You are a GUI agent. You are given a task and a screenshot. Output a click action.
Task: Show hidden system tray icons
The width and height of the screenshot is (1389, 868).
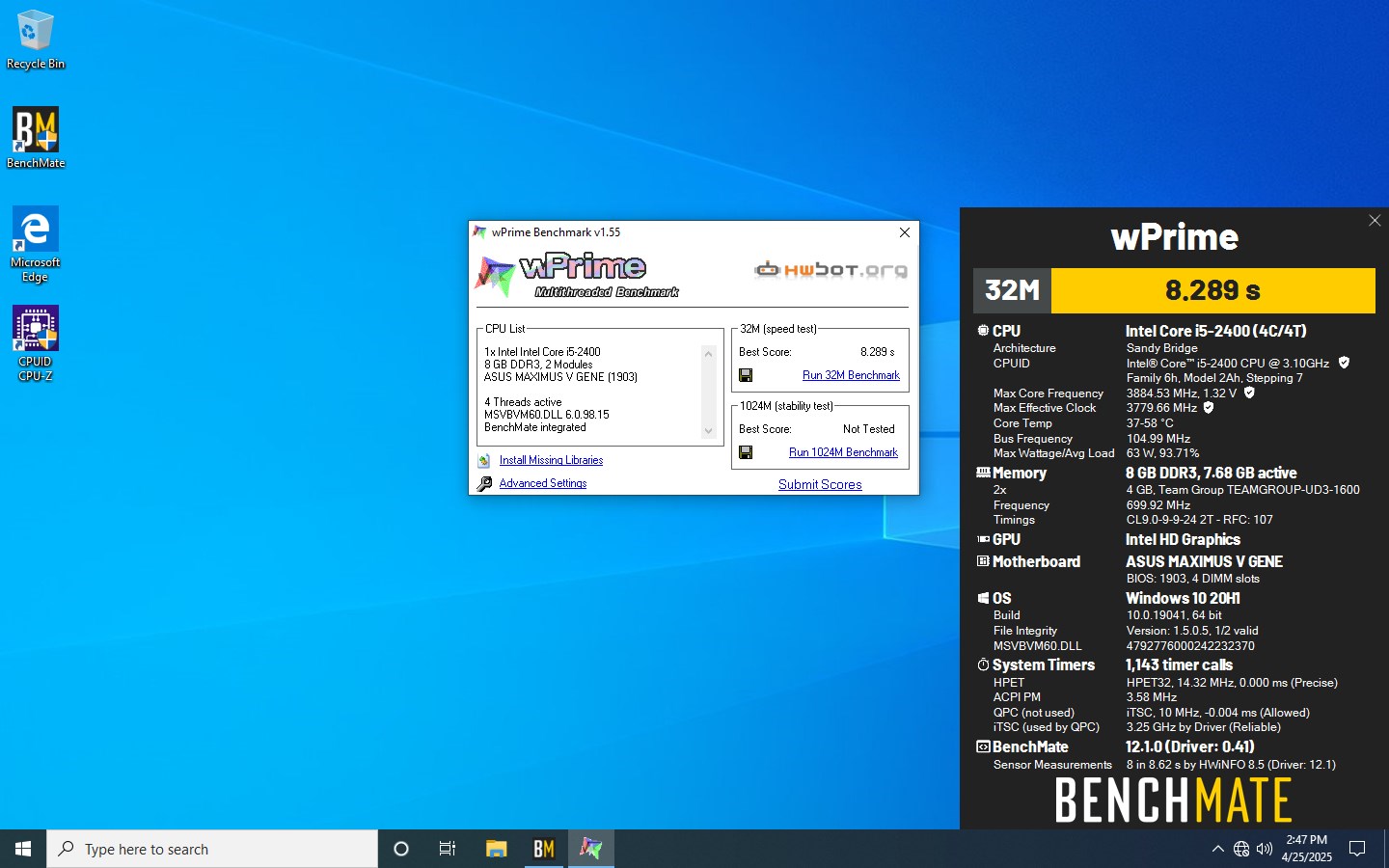click(x=1217, y=849)
